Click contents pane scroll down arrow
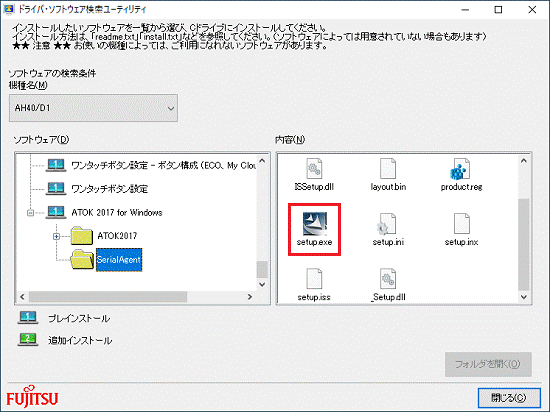This screenshot has height=412, width=550. [524, 297]
